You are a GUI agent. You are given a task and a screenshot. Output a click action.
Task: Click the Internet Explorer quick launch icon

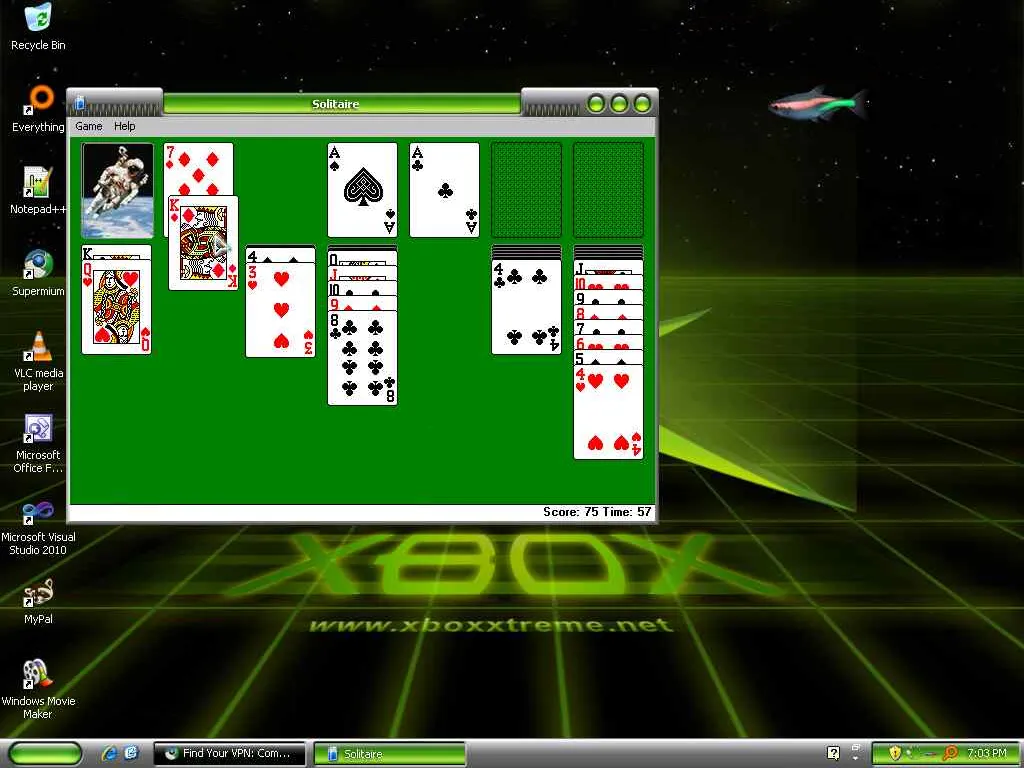[x=109, y=753]
